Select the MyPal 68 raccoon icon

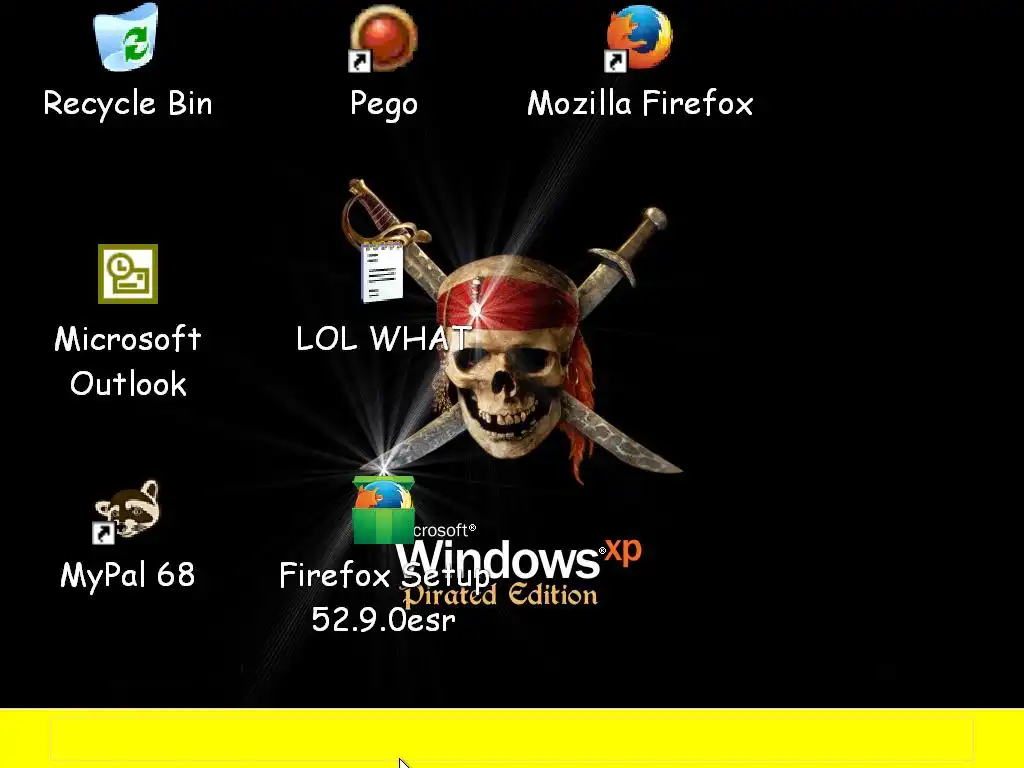coord(127,512)
